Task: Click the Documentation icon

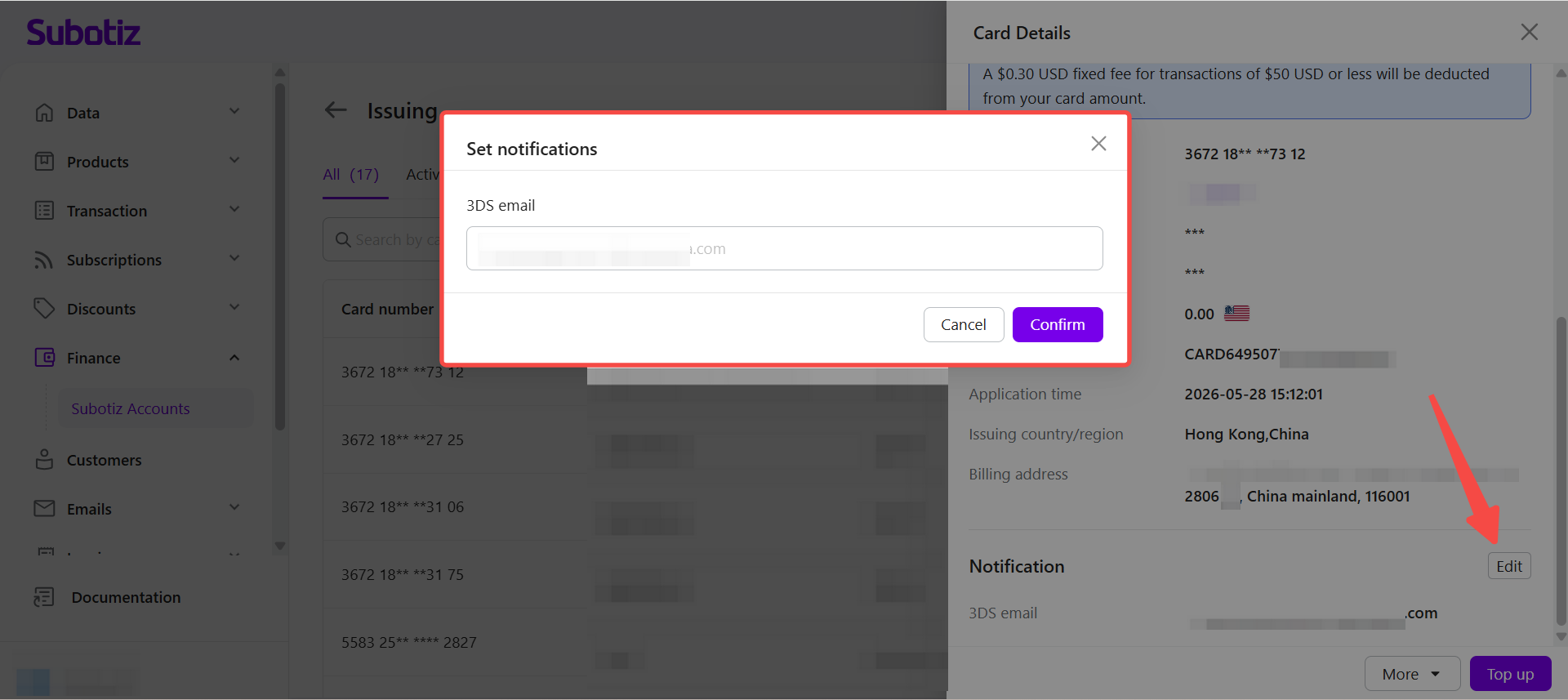Action: pyautogui.click(x=44, y=597)
